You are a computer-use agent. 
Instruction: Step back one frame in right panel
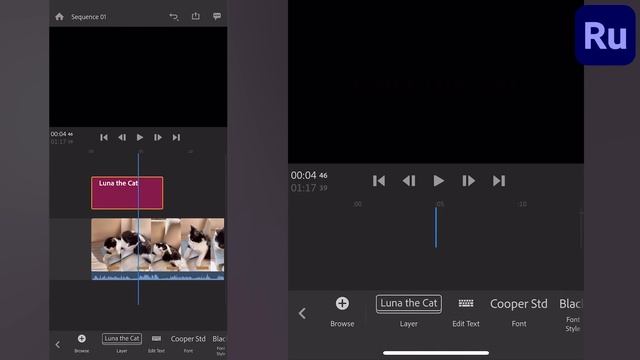click(409, 181)
